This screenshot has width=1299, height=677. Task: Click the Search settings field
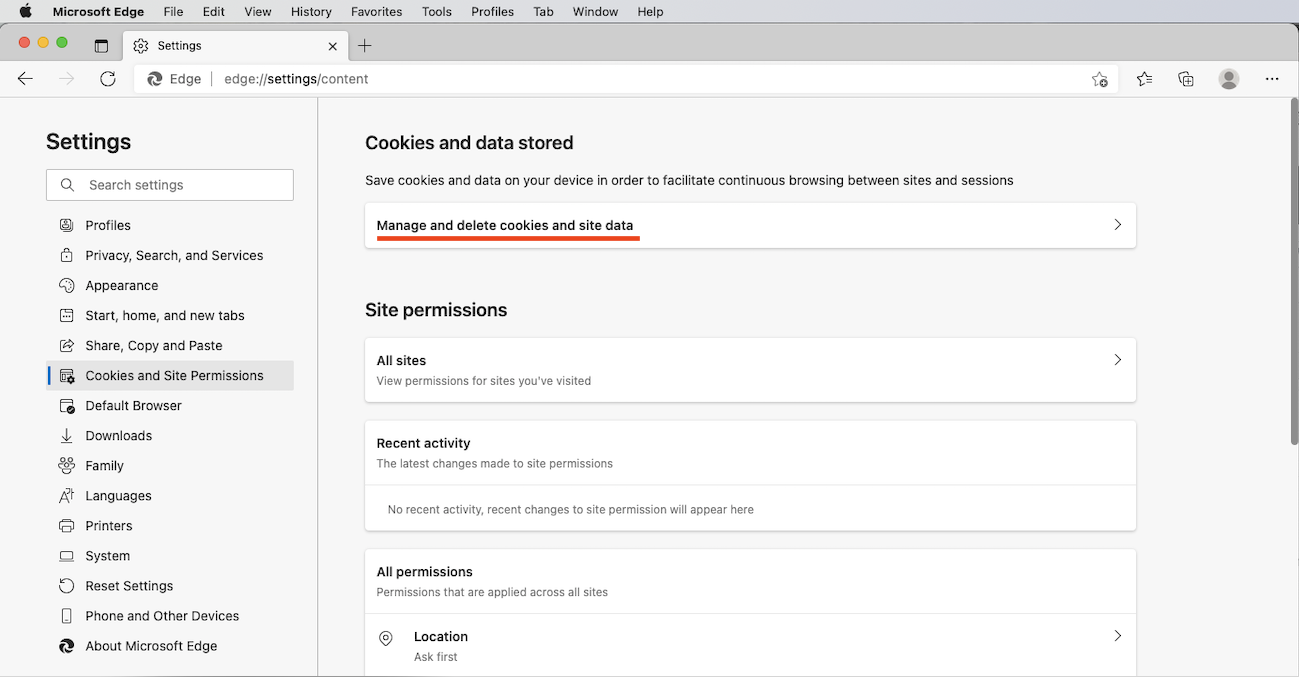pos(170,185)
